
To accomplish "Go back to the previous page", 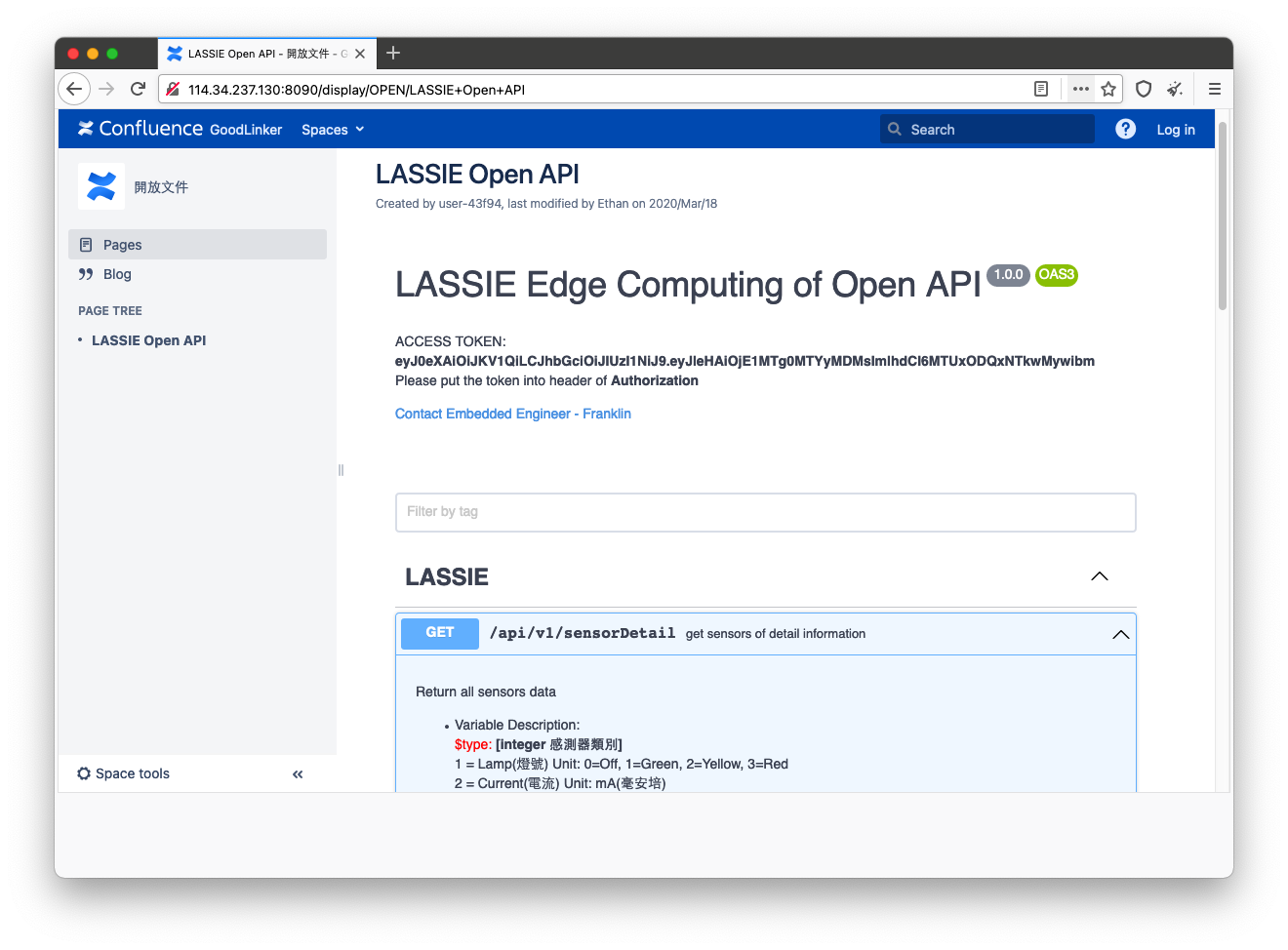I will click(x=74, y=89).
